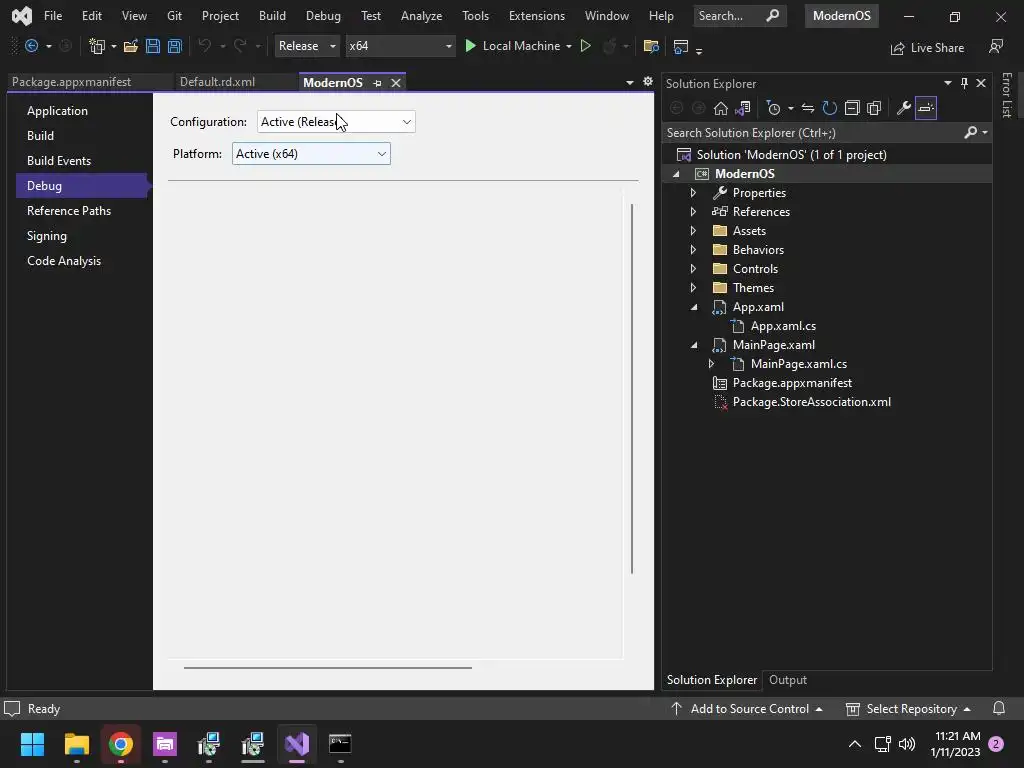Start debugging with the green play arrow

tap(470, 46)
